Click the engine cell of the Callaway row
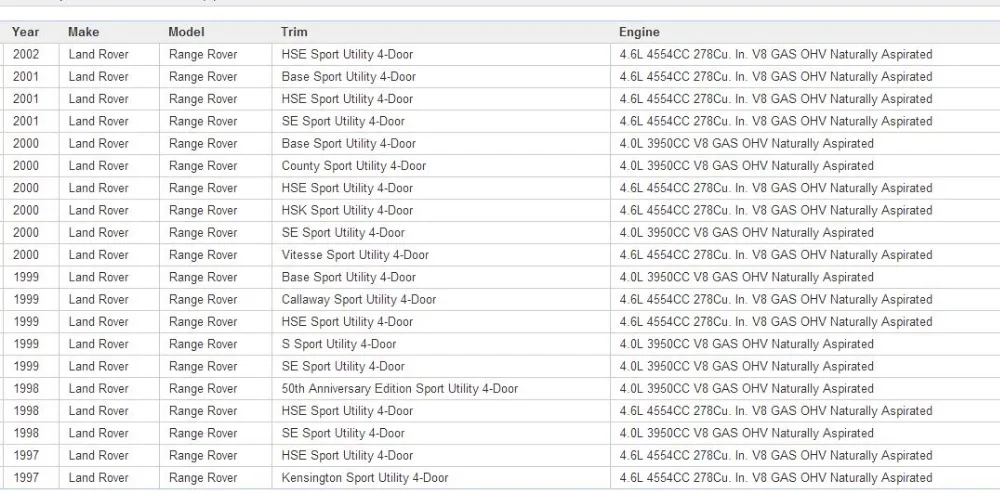The image size is (1000, 493). pyautogui.click(x=776, y=299)
